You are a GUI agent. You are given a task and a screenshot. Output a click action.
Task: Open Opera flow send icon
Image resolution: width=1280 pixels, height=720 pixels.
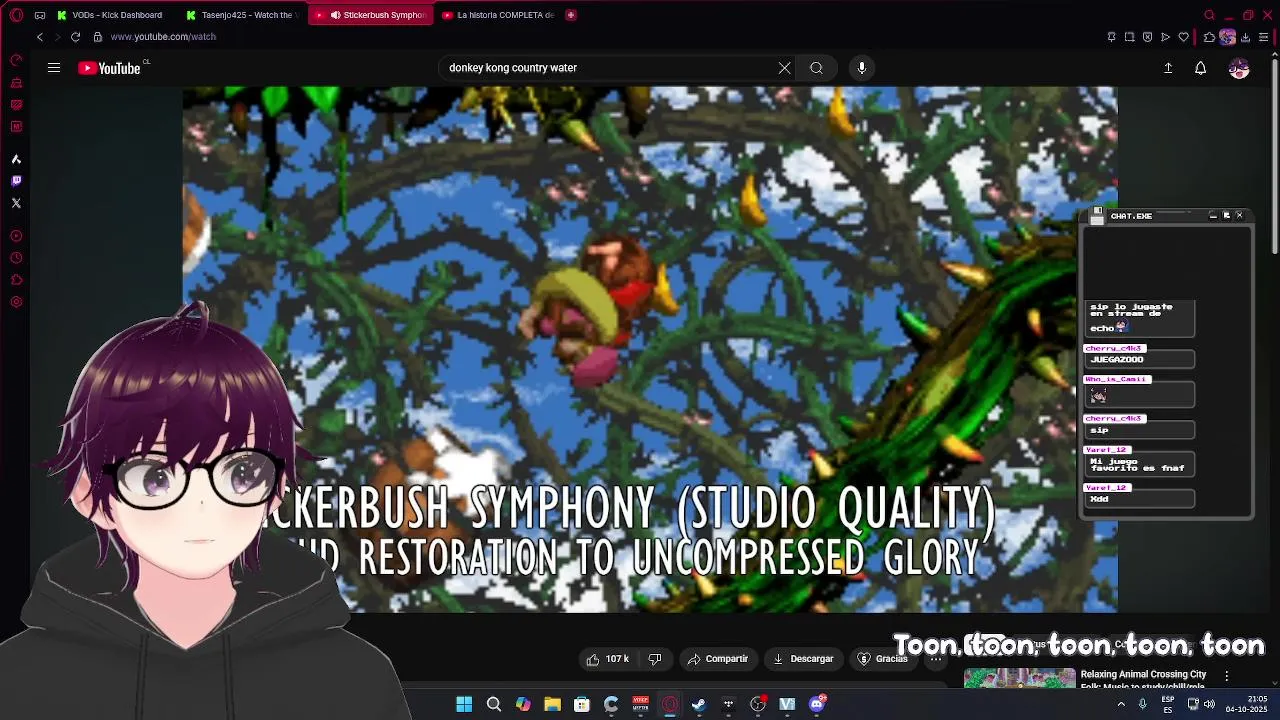pos(1165,37)
